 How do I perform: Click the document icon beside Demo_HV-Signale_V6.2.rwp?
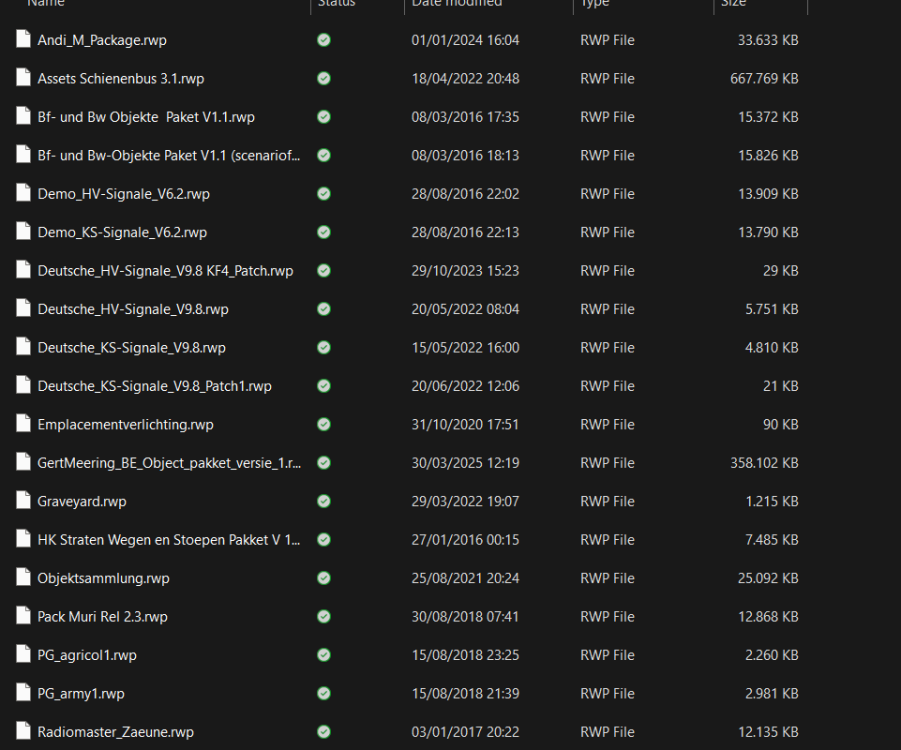23,194
